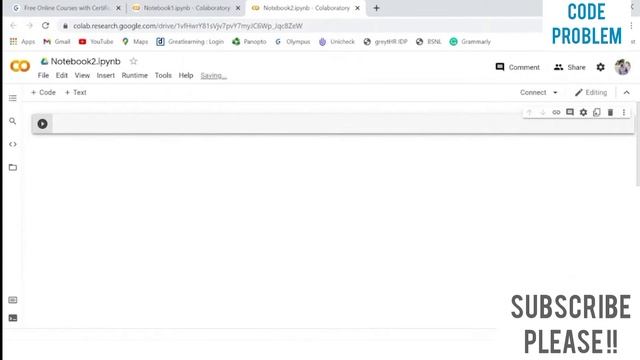
Task: Open the Runtime menu
Action: [x=135, y=75]
